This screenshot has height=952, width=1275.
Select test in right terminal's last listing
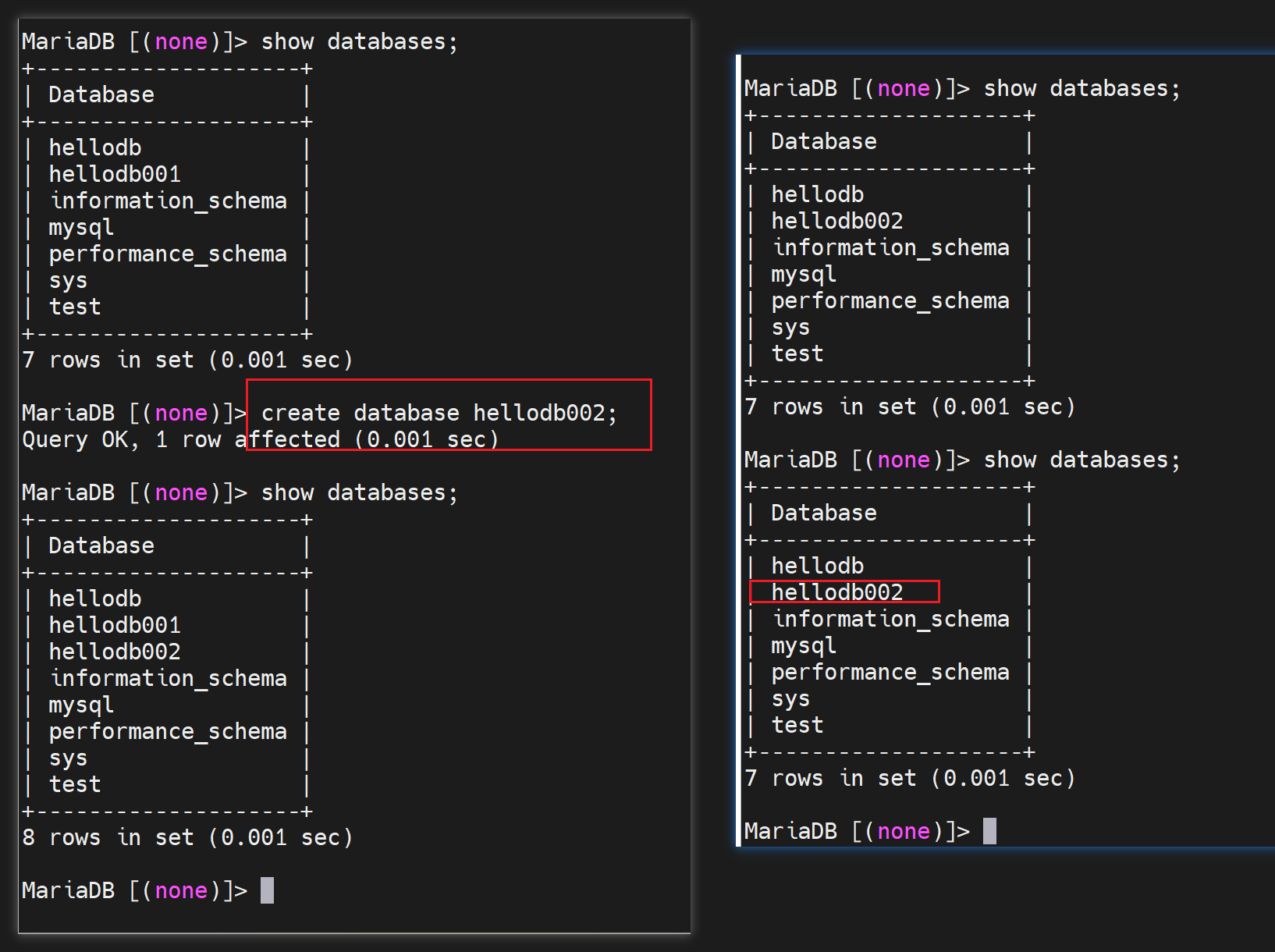click(797, 725)
